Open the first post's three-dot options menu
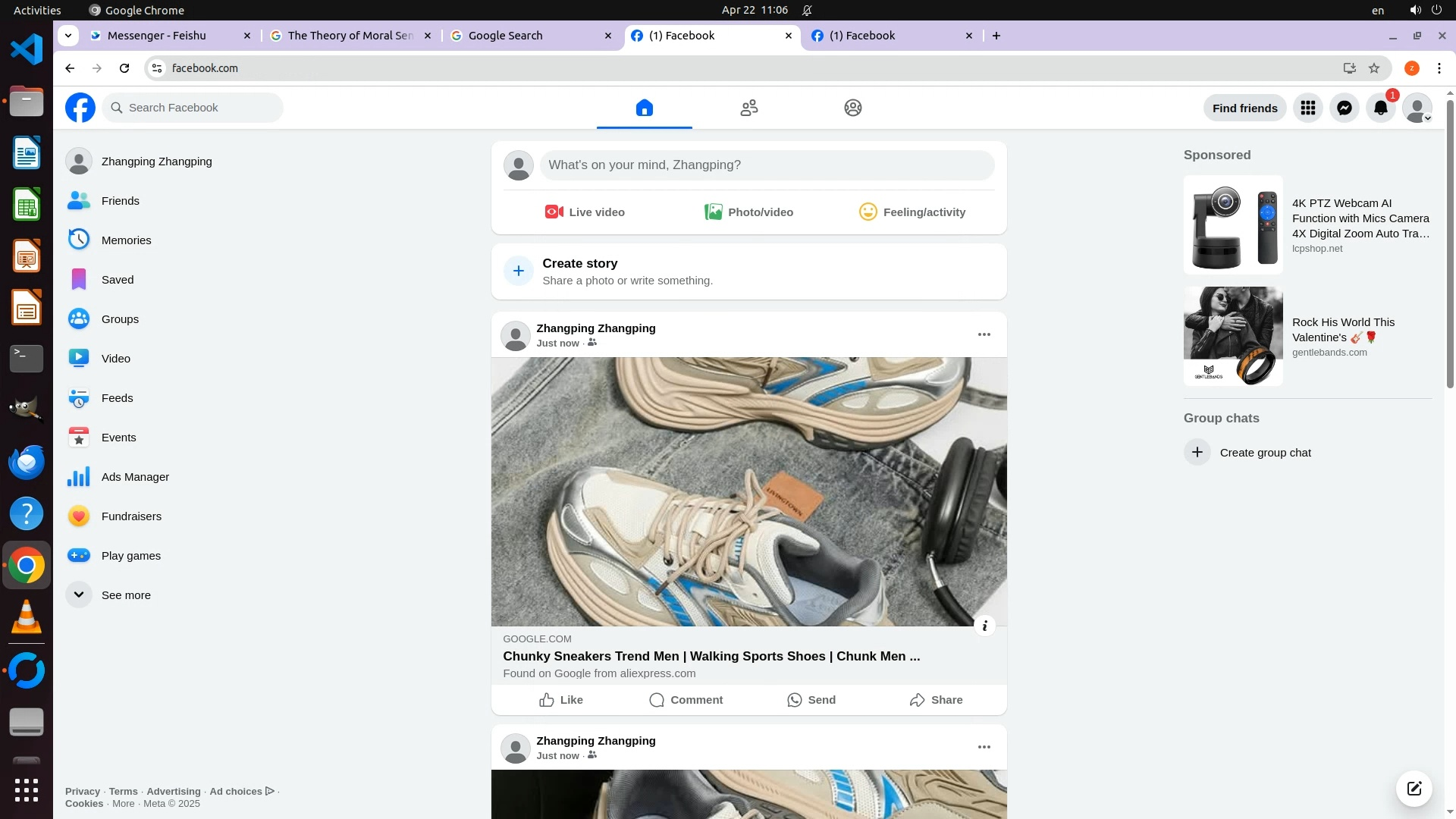The image size is (1456, 819). tap(984, 334)
